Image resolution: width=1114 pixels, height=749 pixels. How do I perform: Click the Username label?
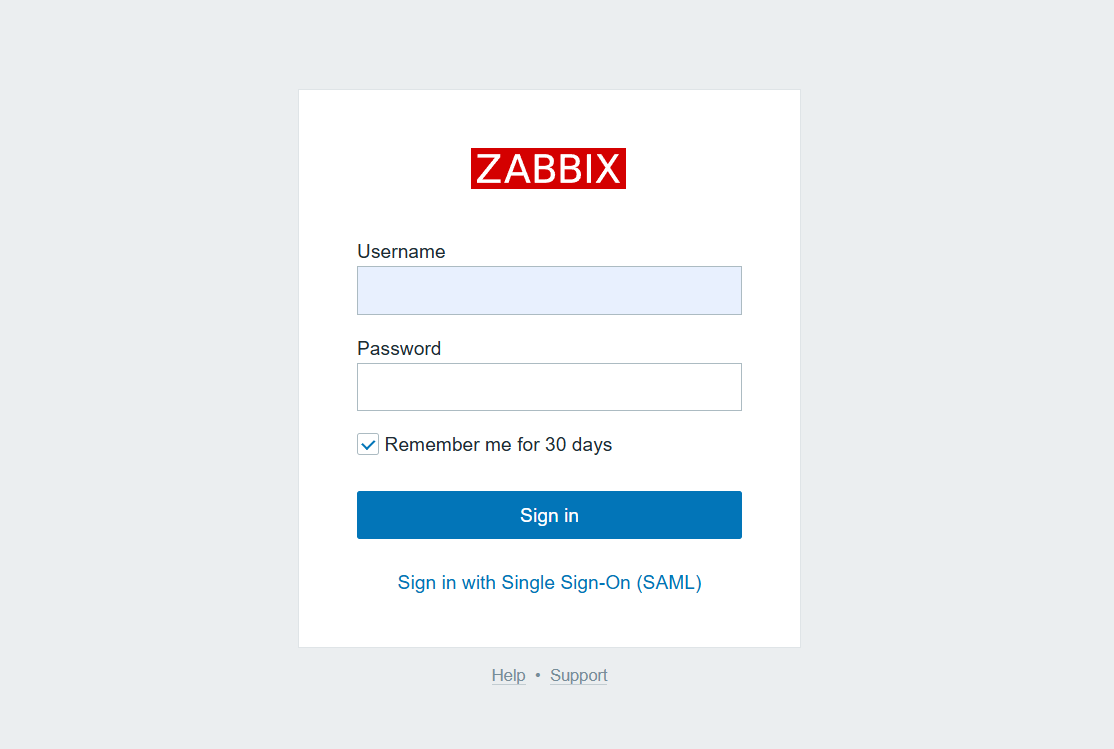(x=401, y=251)
